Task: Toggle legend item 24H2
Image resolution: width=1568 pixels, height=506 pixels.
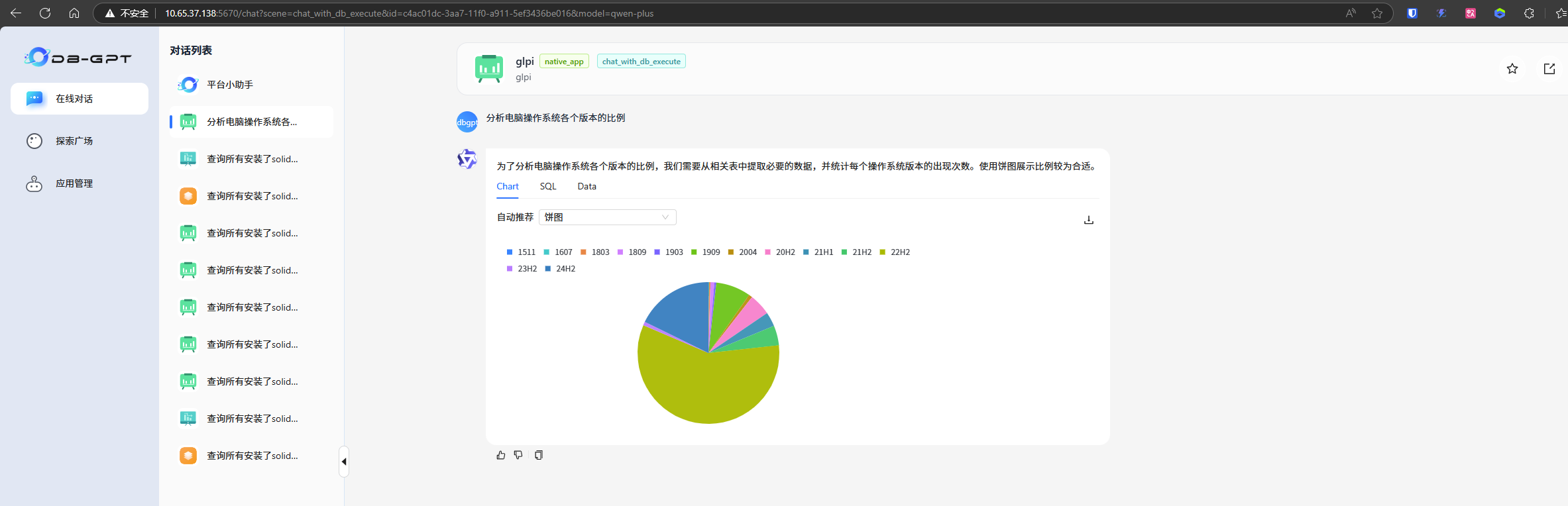Action: click(560, 269)
